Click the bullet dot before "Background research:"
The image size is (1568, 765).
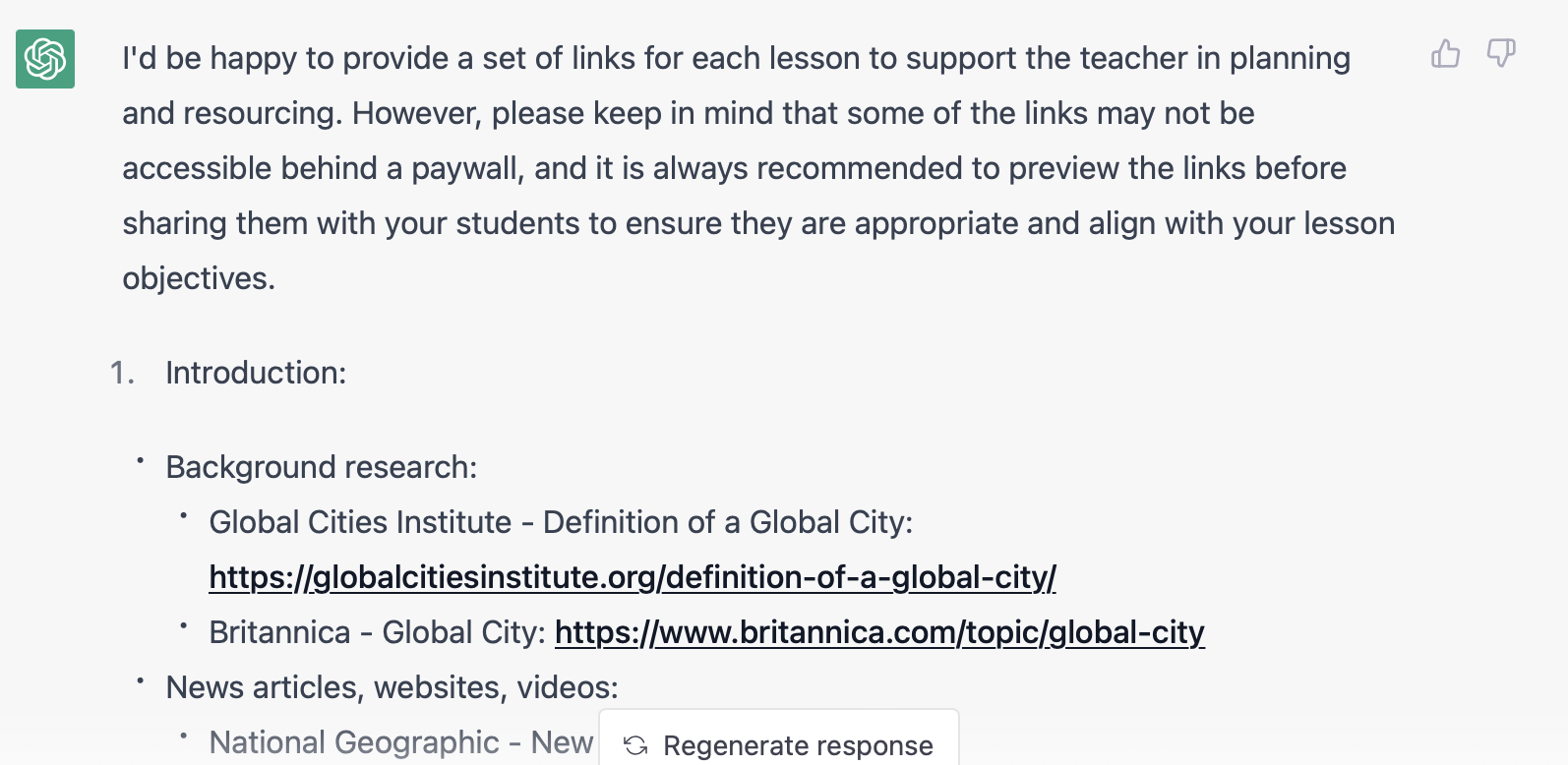point(141,460)
